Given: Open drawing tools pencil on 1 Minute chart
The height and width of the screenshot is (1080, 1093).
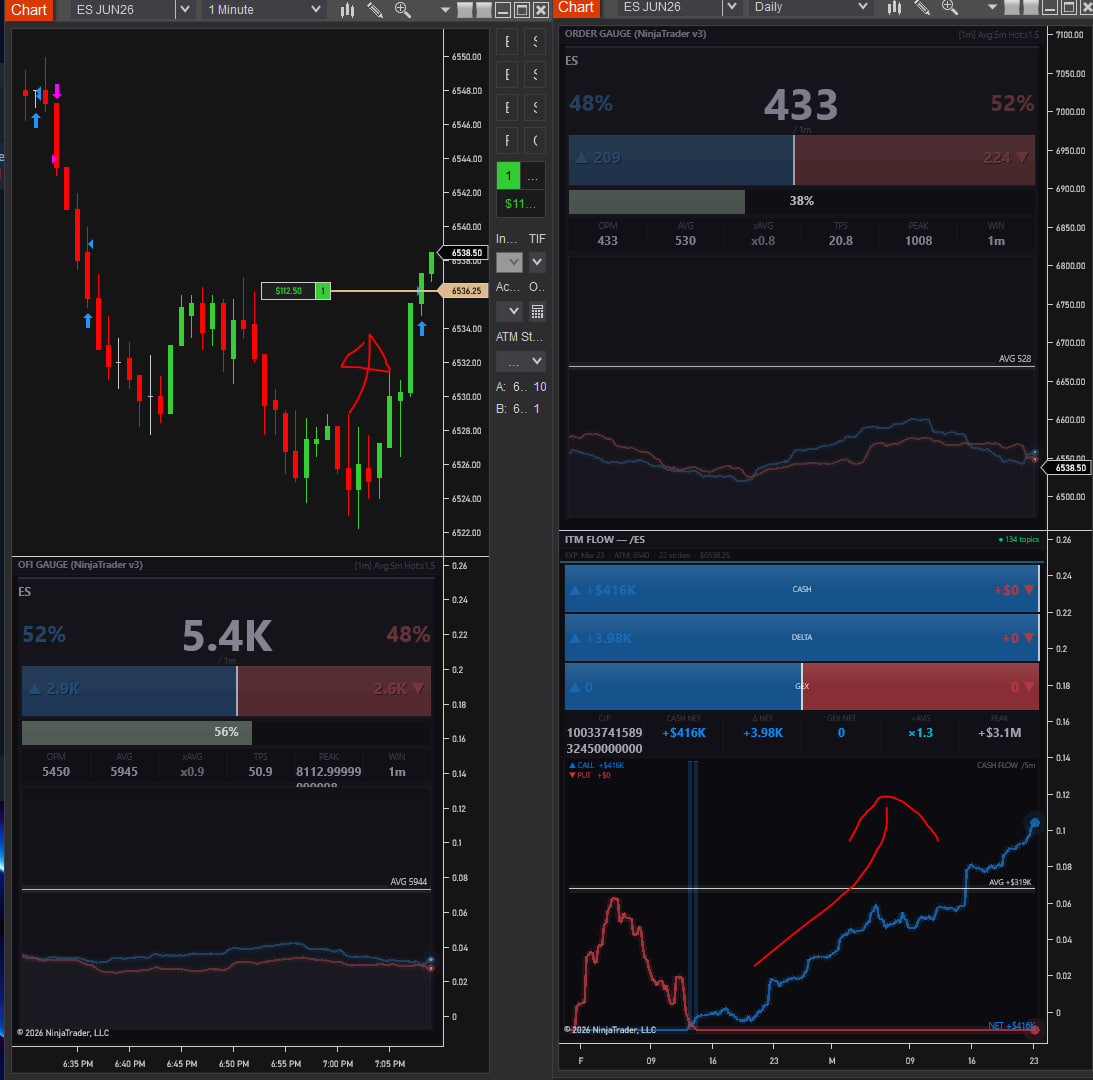Looking at the screenshot, I should [375, 10].
